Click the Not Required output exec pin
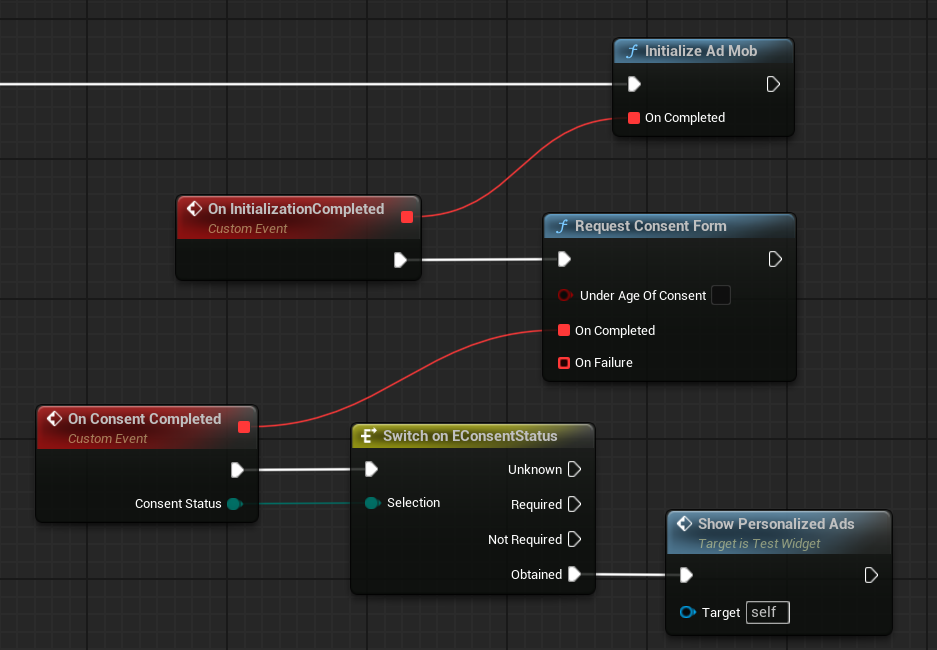Image resolution: width=937 pixels, height=650 pixels. [574, 539]
